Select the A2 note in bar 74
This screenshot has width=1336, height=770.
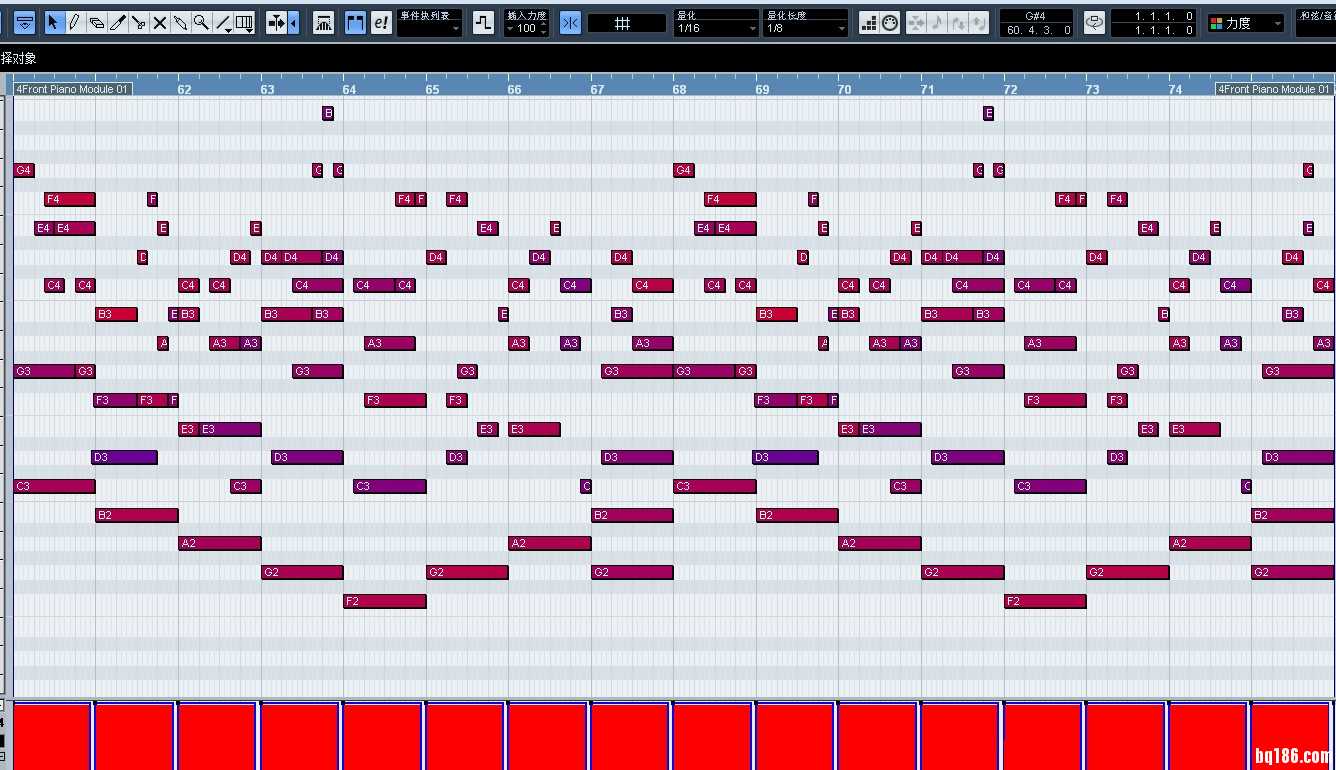point(1210,543)
